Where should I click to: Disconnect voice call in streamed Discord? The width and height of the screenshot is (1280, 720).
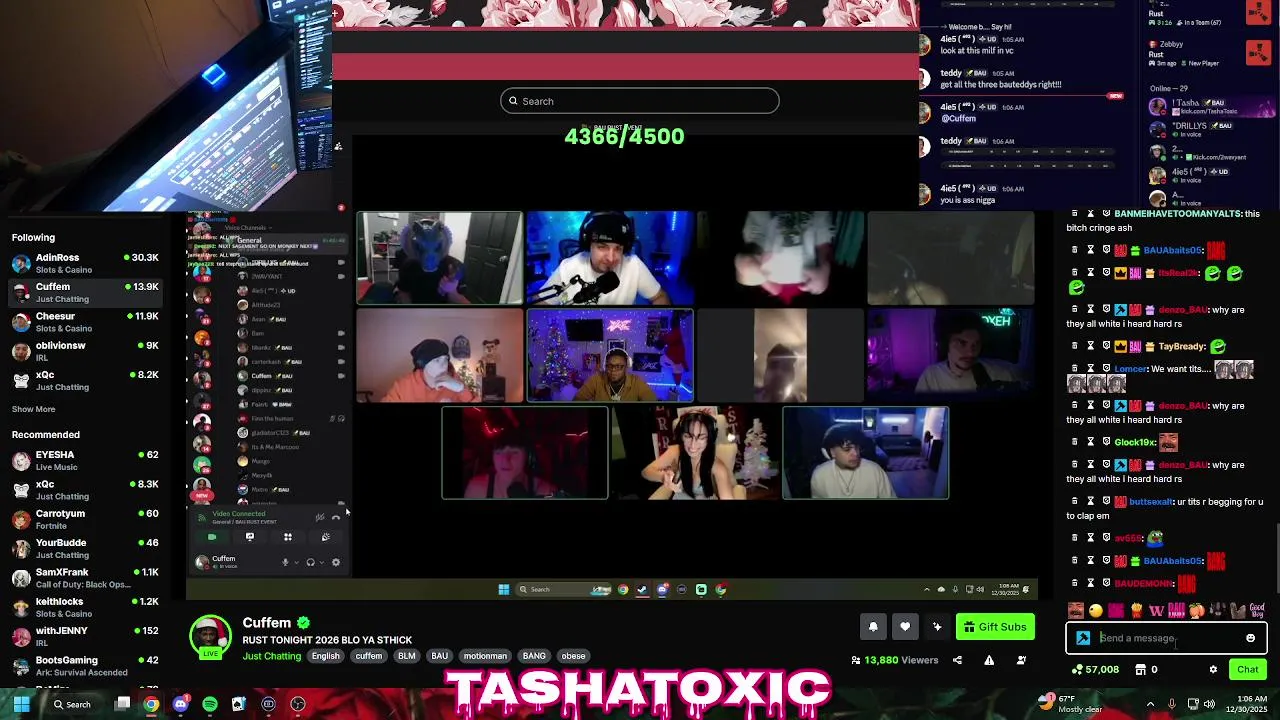[x=336, y=517]
